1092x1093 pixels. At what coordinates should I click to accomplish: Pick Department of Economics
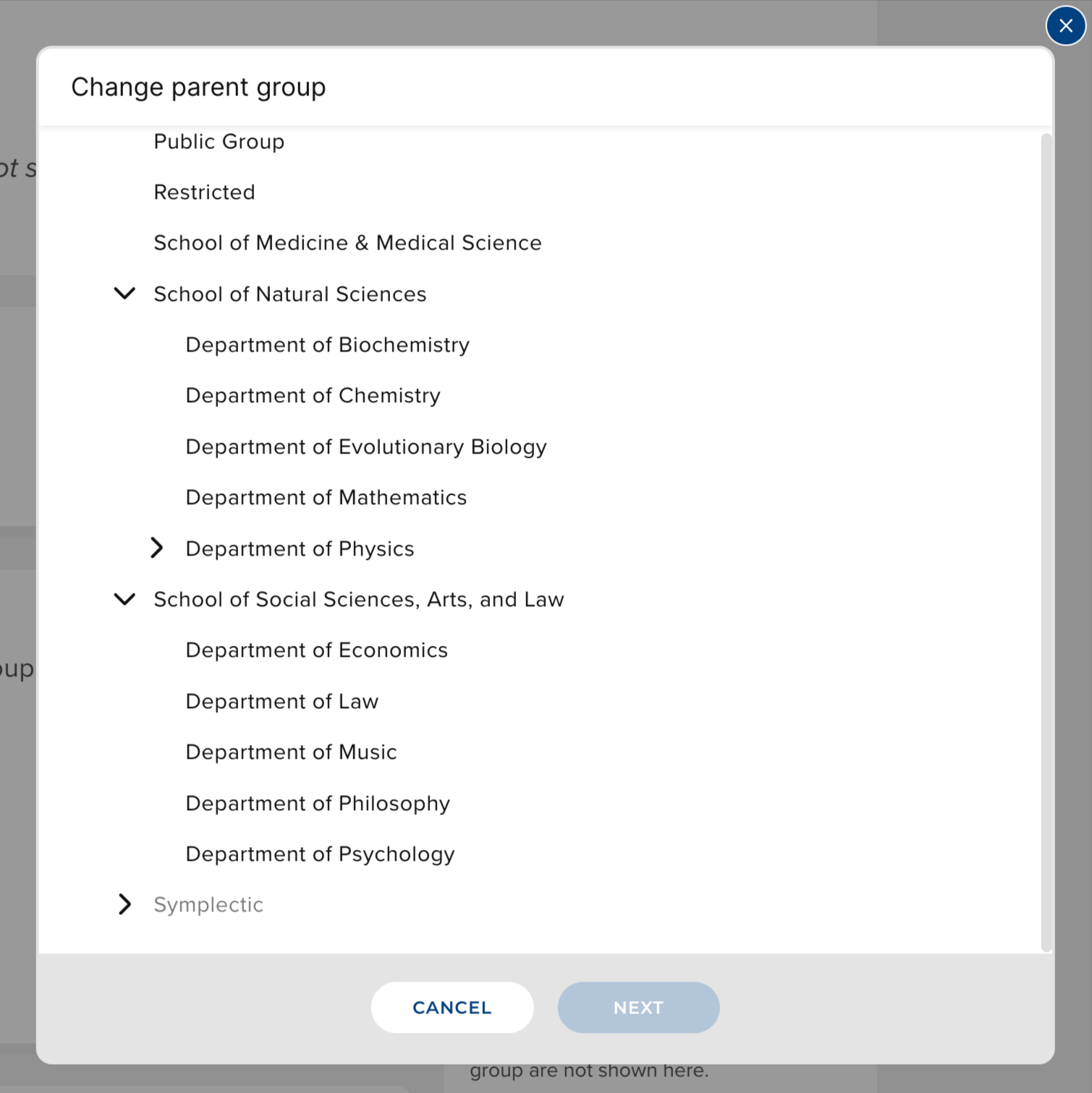316,650
